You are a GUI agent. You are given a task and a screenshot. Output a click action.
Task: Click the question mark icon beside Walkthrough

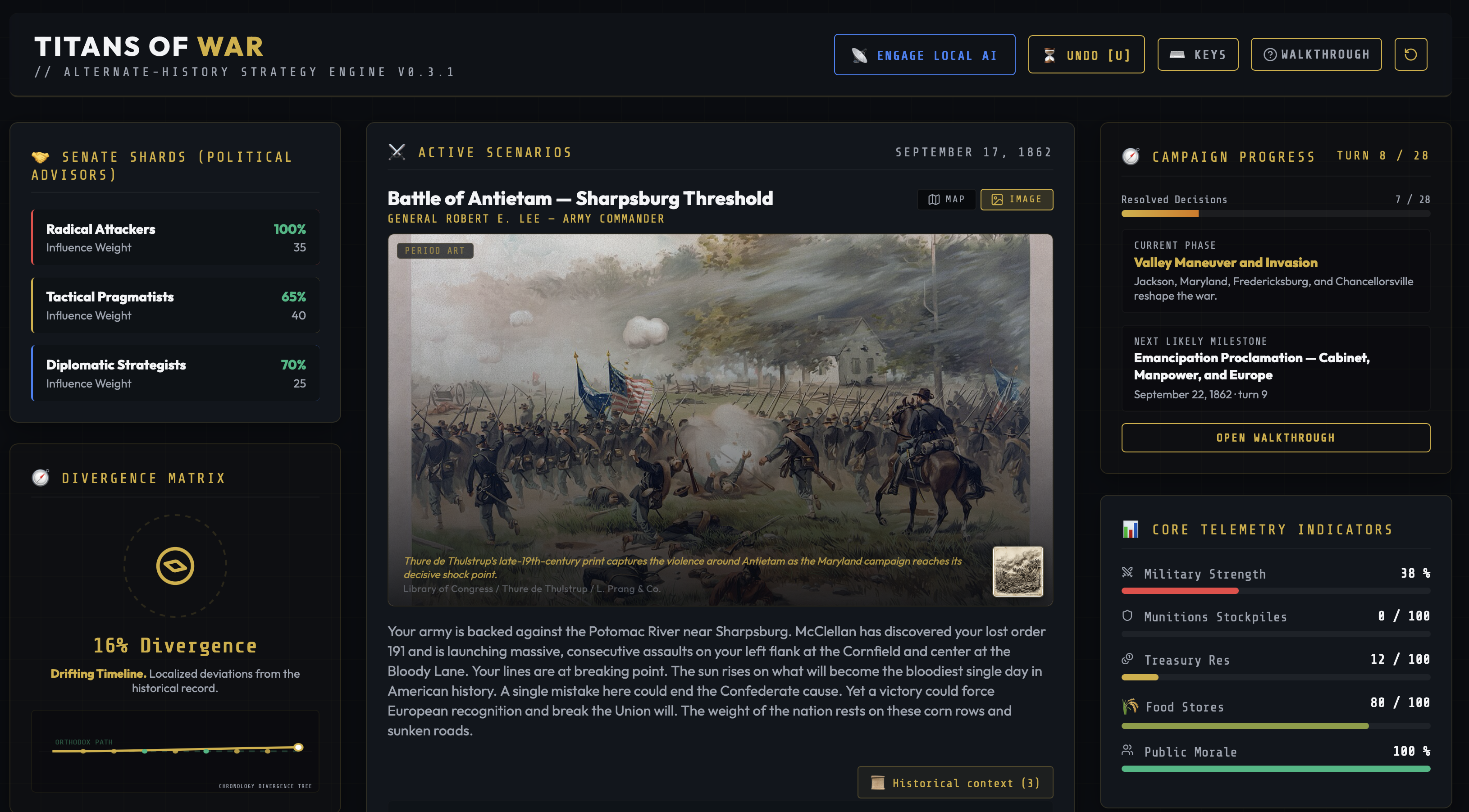[1270, 55]
